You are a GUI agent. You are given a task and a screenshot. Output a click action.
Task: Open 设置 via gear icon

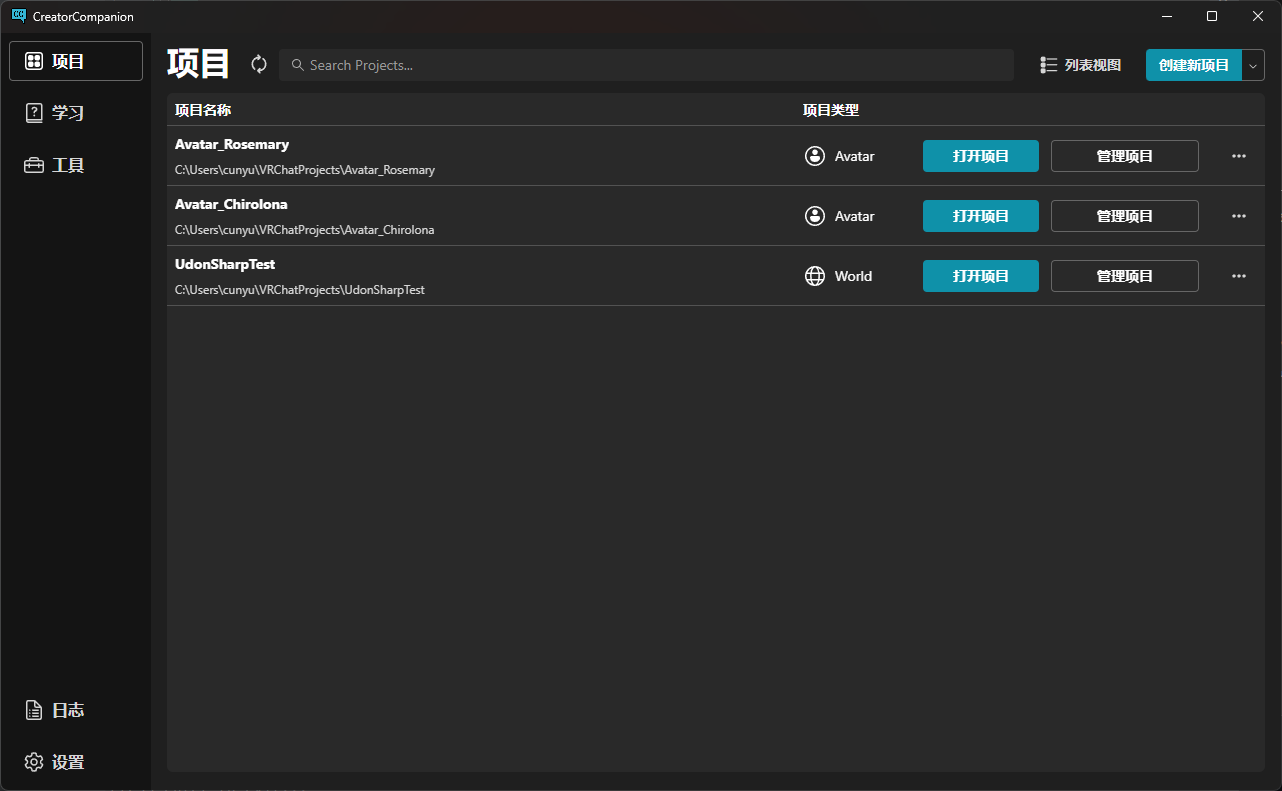34,762
